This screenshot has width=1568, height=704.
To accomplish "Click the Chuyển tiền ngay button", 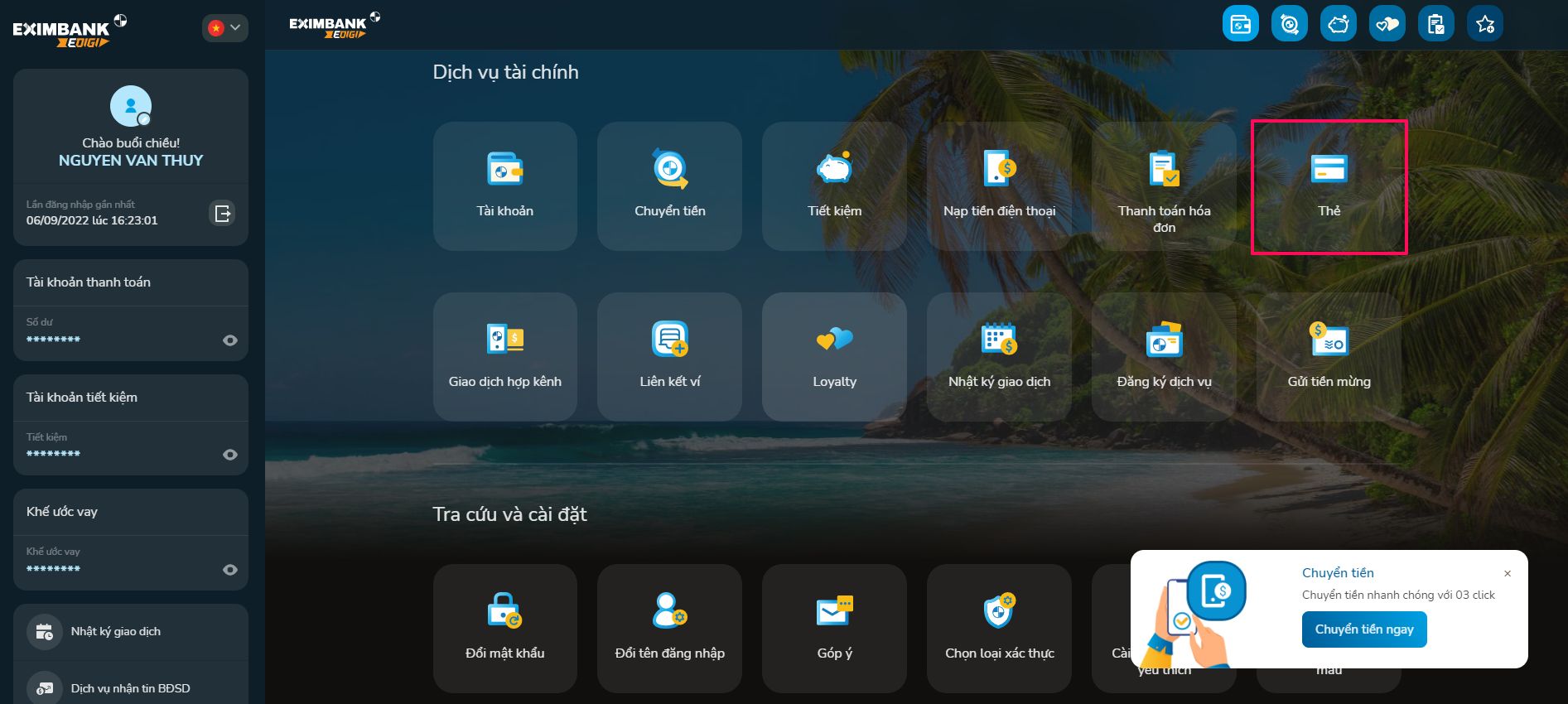I will pyautogui.click(x=1364, y=629).
